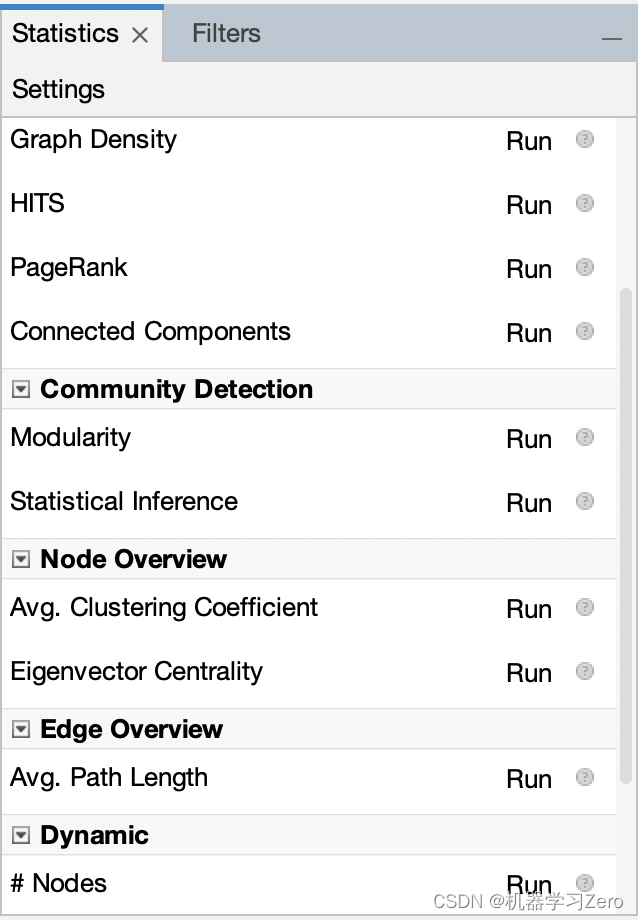Click the PageRank help question icon

coord(585,267)
